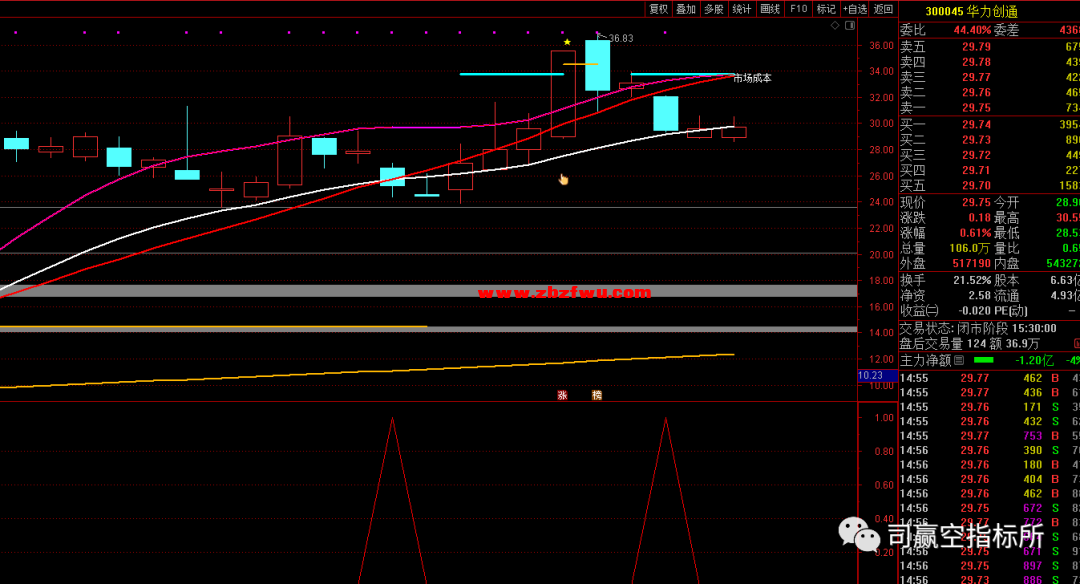Click the 卖四 price 29.78

tap(976, 62)
